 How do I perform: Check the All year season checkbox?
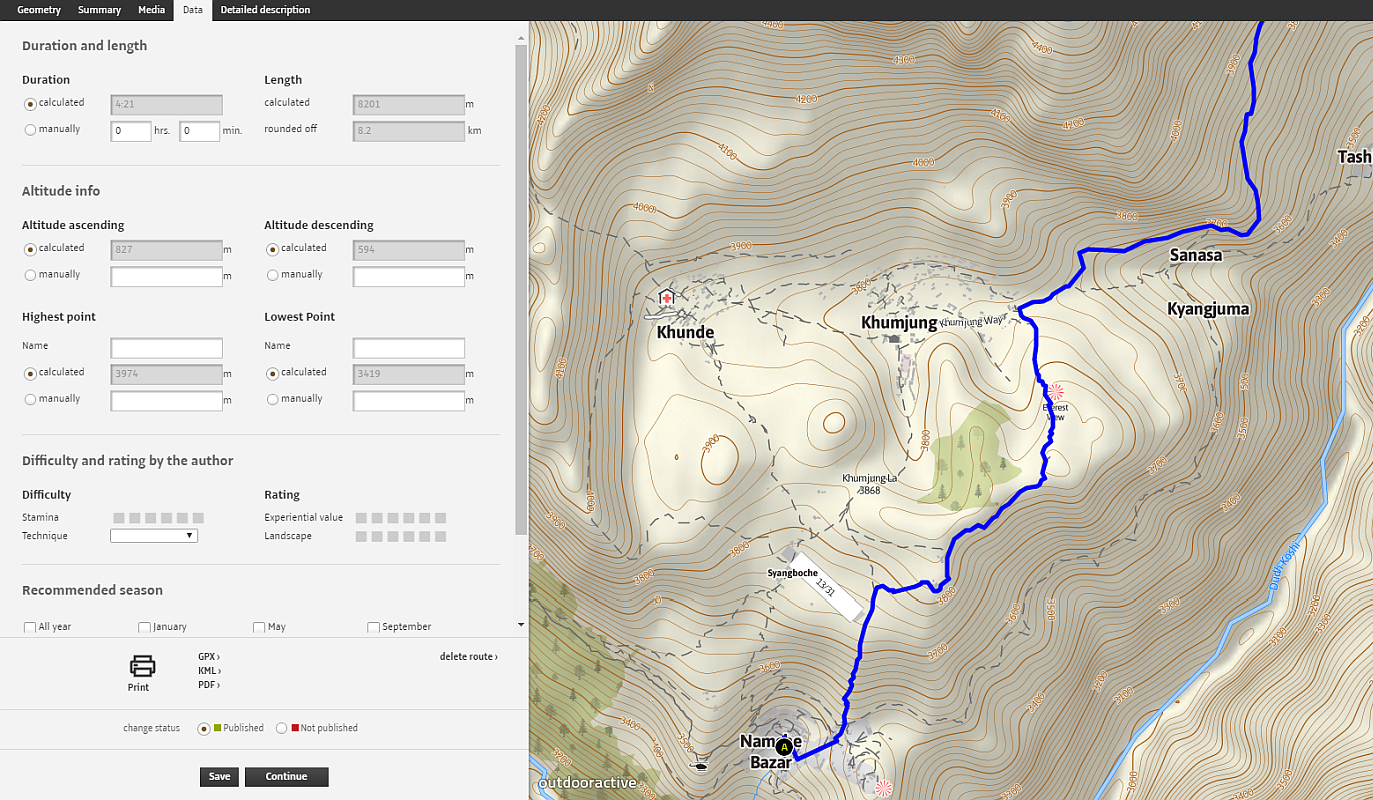30,628
